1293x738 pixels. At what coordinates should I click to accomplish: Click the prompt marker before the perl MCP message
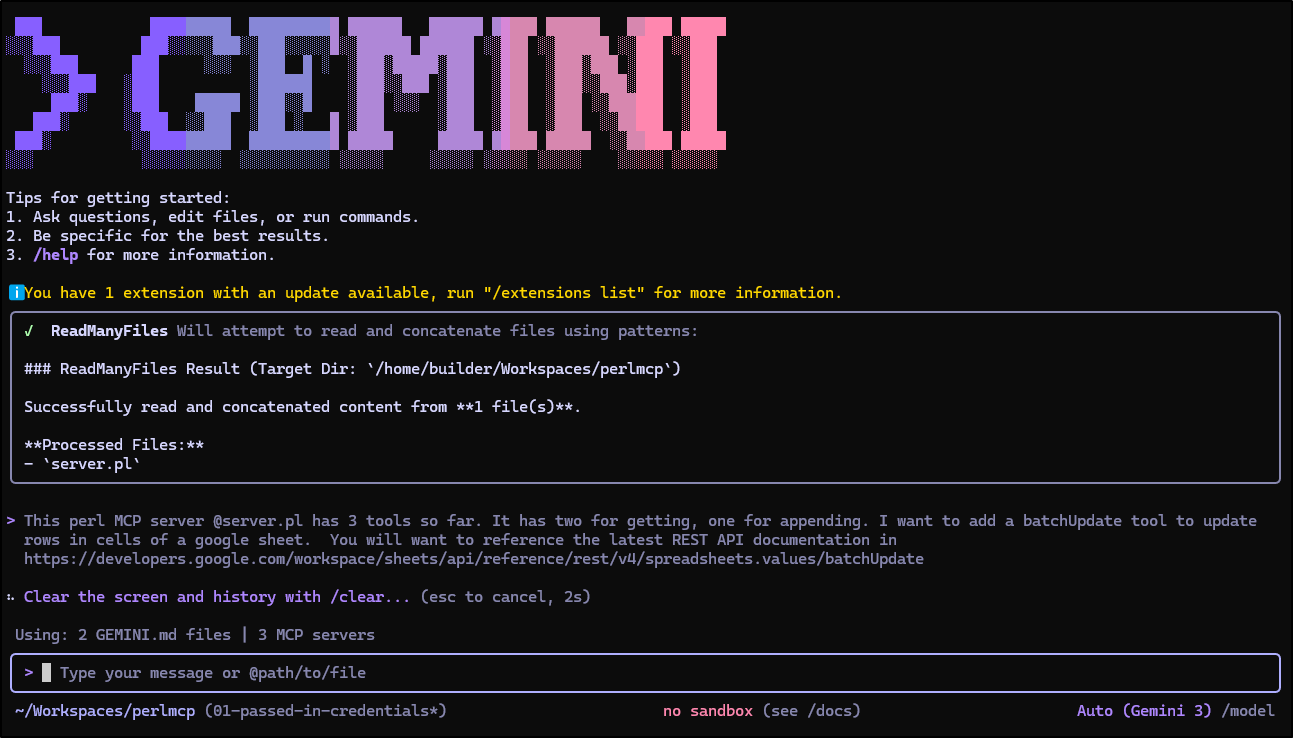pyautogui.click(x=11, y=521)
